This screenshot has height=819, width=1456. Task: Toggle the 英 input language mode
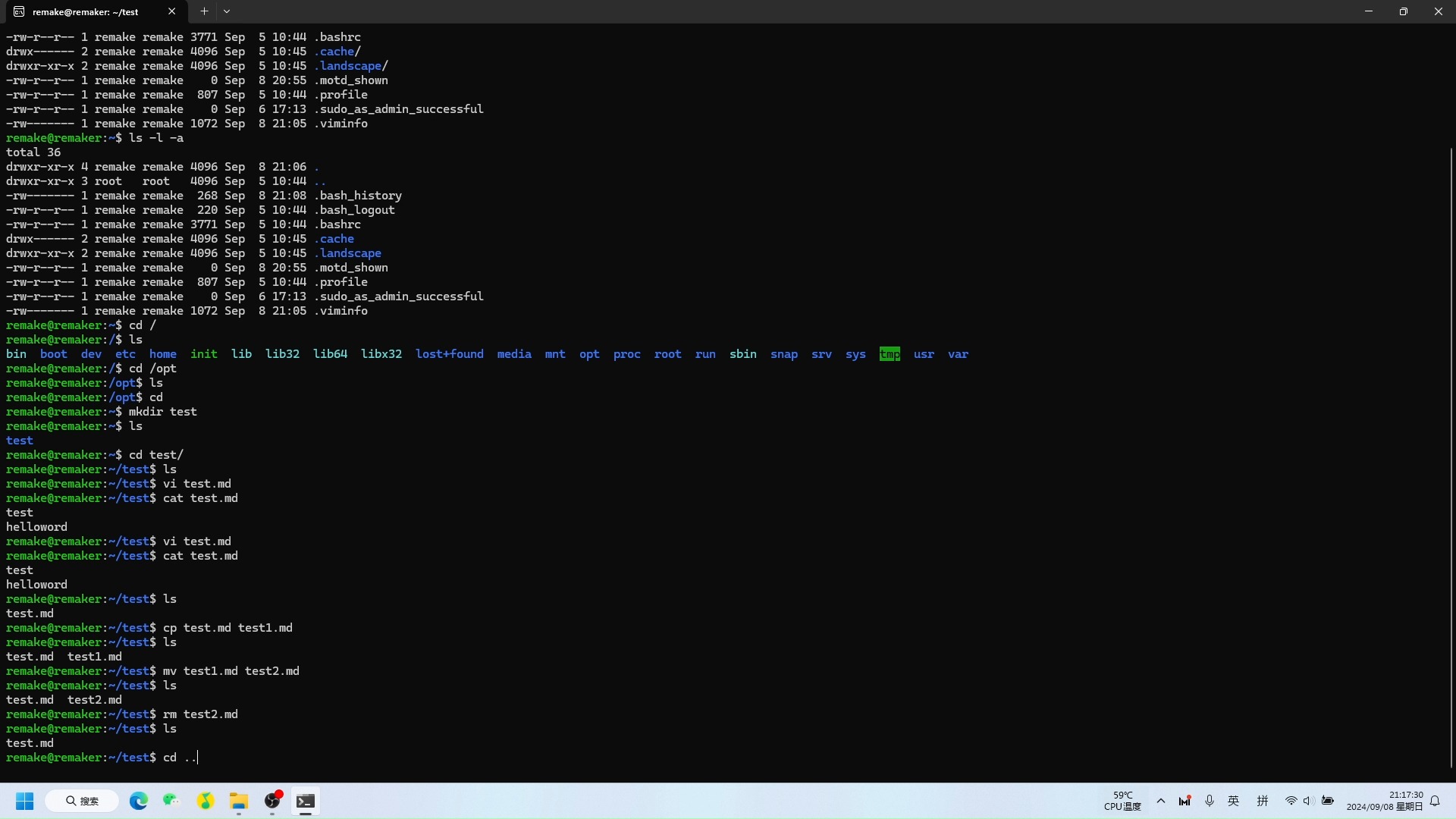[1234, 801]
